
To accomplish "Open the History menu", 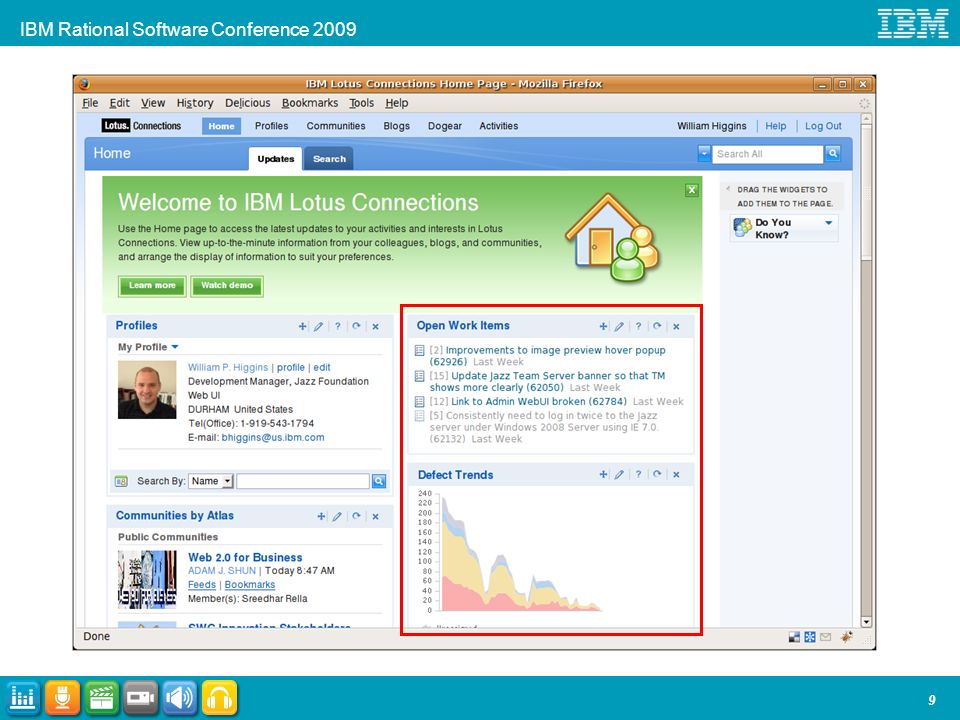I will (195, 103).
